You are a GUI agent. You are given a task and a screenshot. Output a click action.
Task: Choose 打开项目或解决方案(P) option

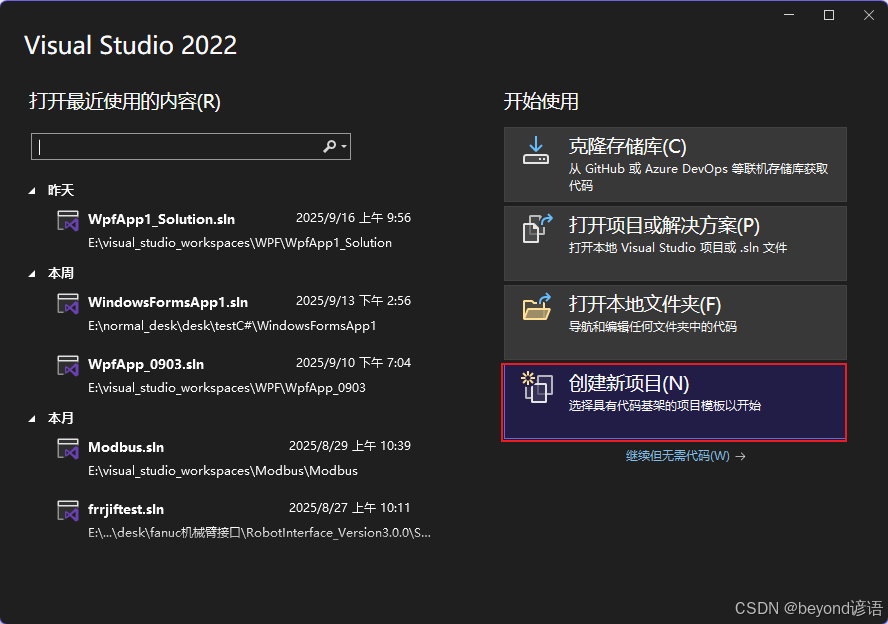675,243
